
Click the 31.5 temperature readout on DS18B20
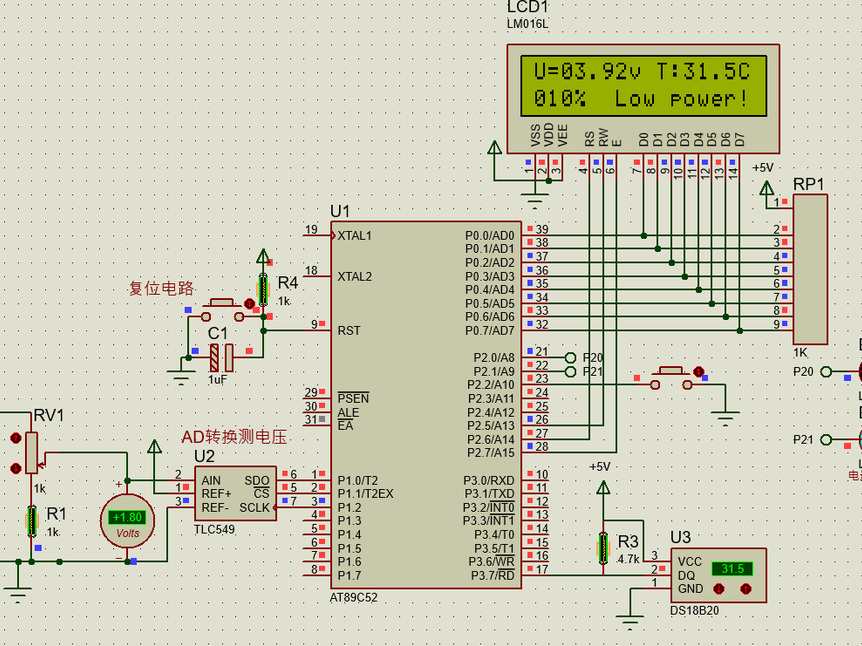pyautogui.click(x=732, y=568)
